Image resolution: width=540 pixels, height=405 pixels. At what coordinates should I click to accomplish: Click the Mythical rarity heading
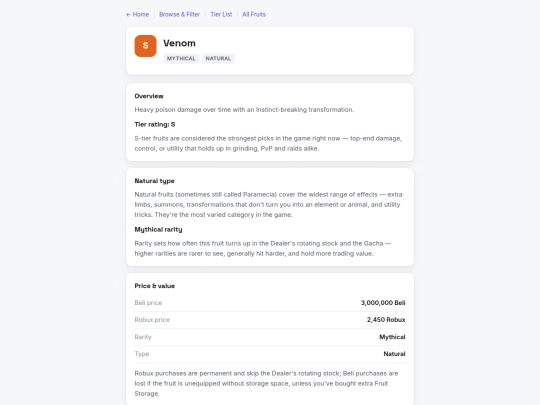pos(158,229)
